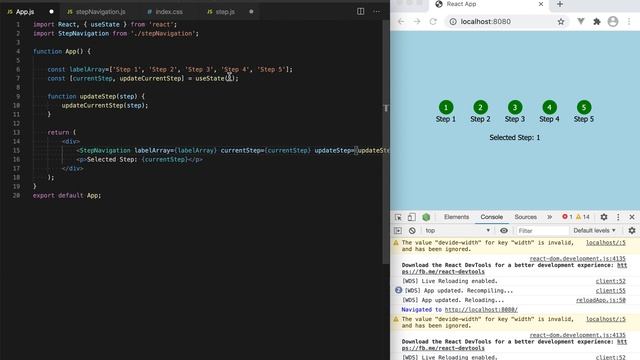Screen dimensions: 640x360
Task: Open a new browser tab
Action: [x=560, y=4]
